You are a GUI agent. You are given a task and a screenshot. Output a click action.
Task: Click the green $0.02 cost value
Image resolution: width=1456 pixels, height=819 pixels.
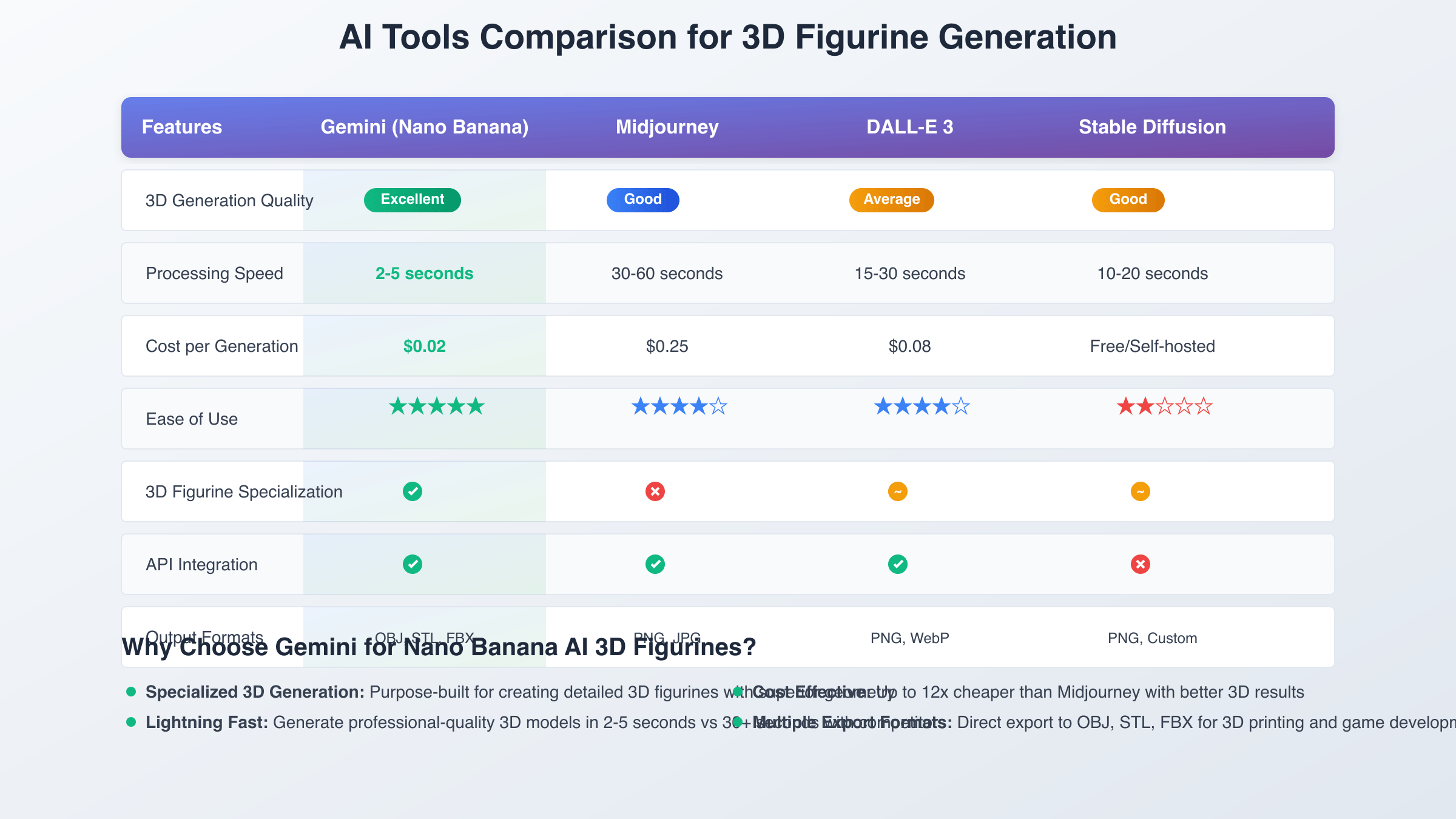pyautogui.click(x=425, y=346)
